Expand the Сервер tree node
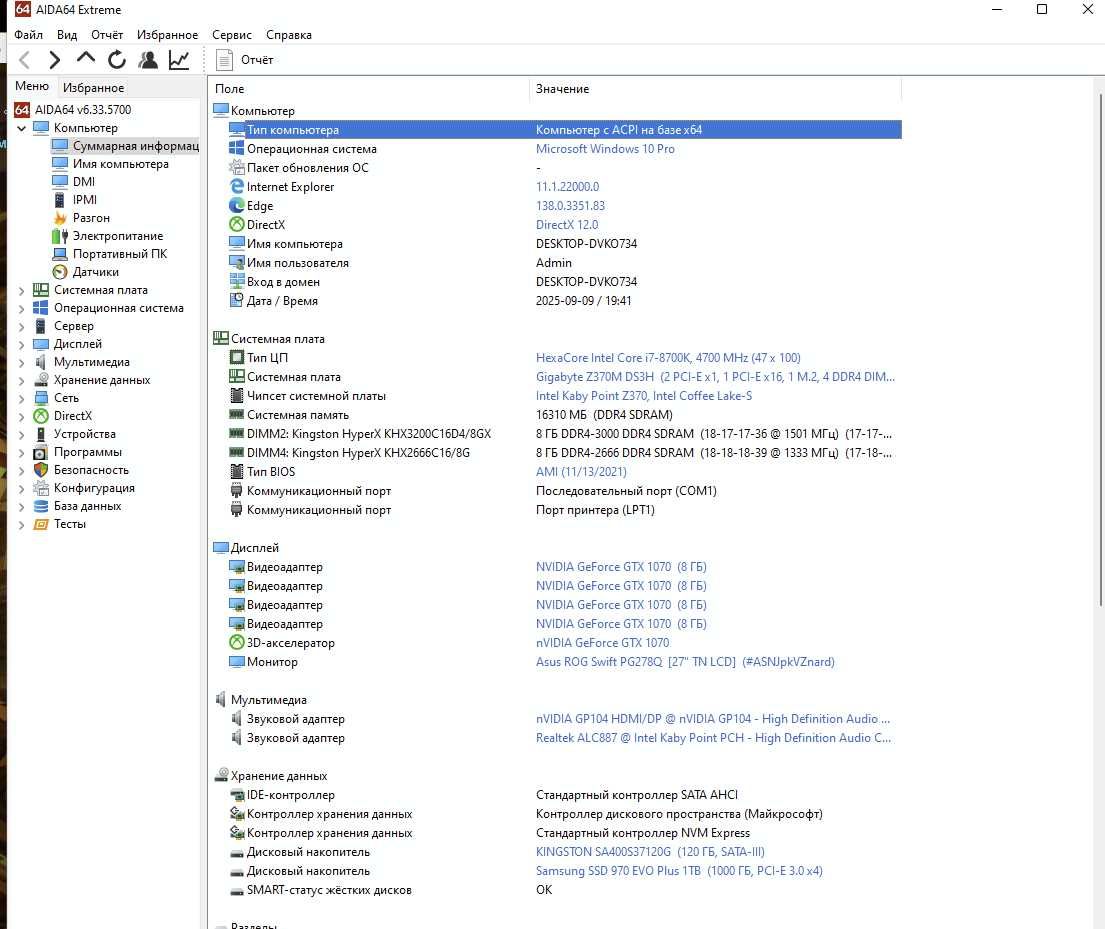The width and height of the screenshot is (1105, 929). (21, 326)
